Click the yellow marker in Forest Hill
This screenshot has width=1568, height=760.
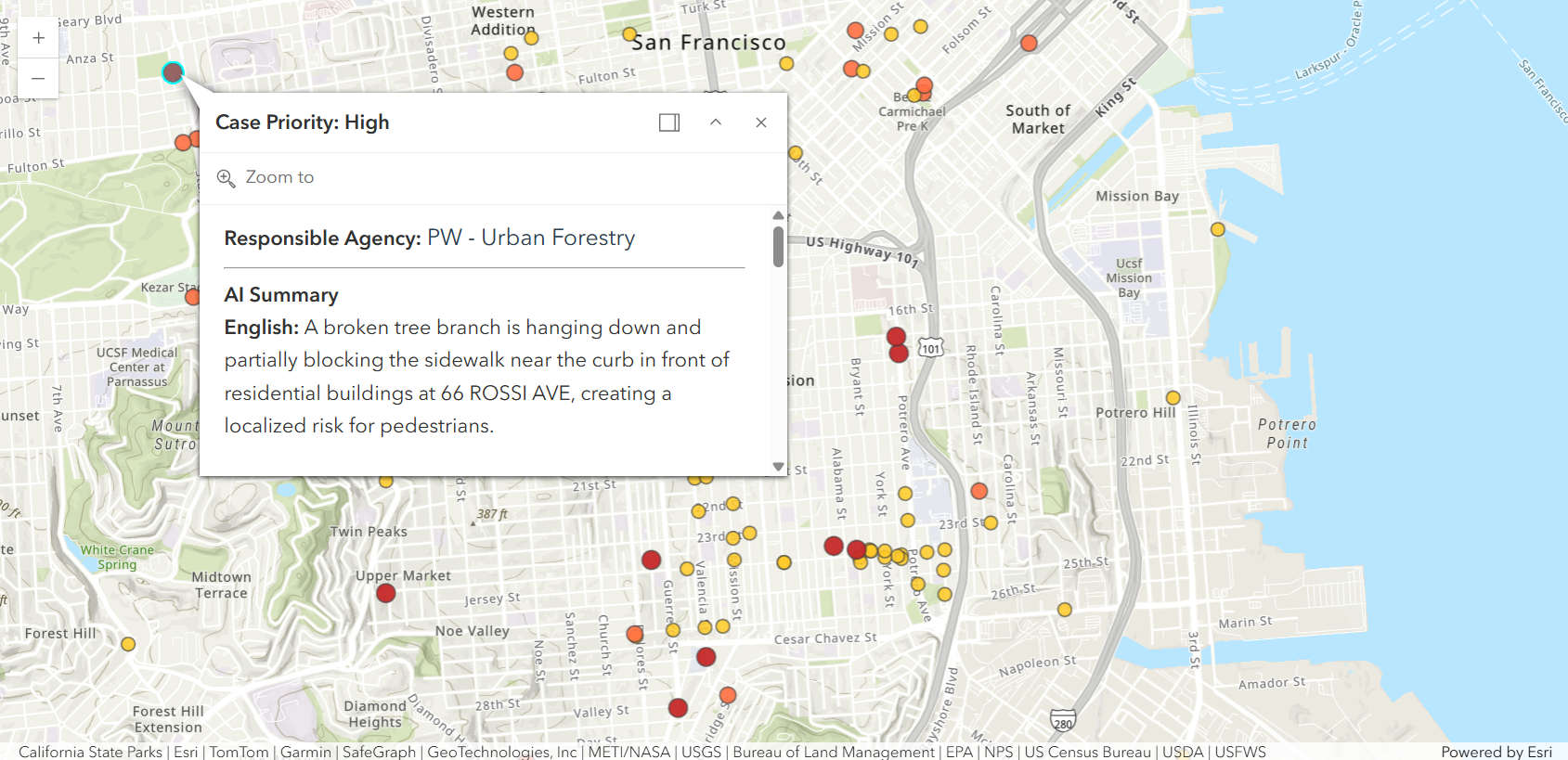(x=128, y=644)
